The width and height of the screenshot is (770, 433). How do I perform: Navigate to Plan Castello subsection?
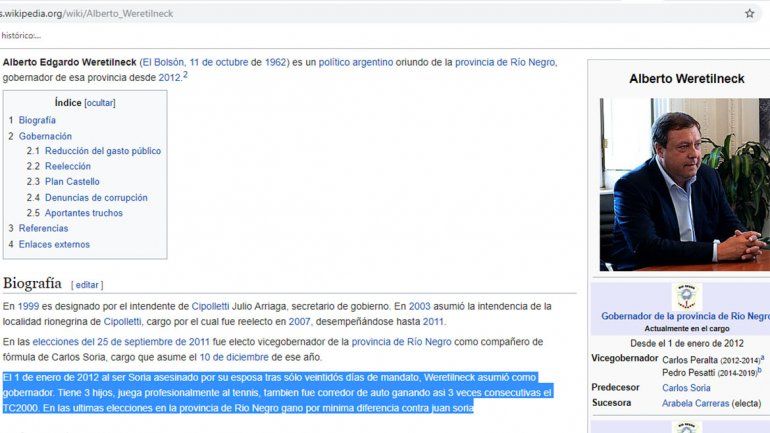click(72, 182)
